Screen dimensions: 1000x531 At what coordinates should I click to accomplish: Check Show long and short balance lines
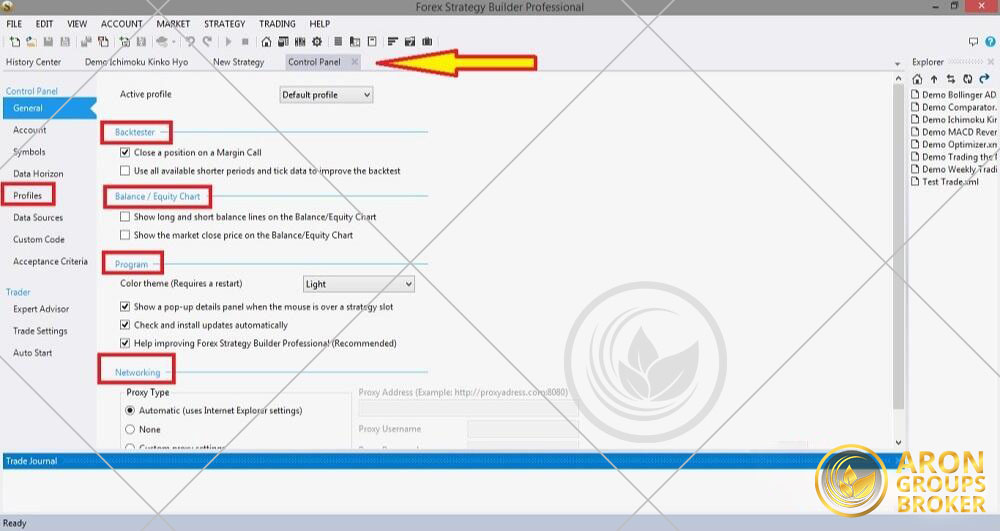click(x=125, y=217)
